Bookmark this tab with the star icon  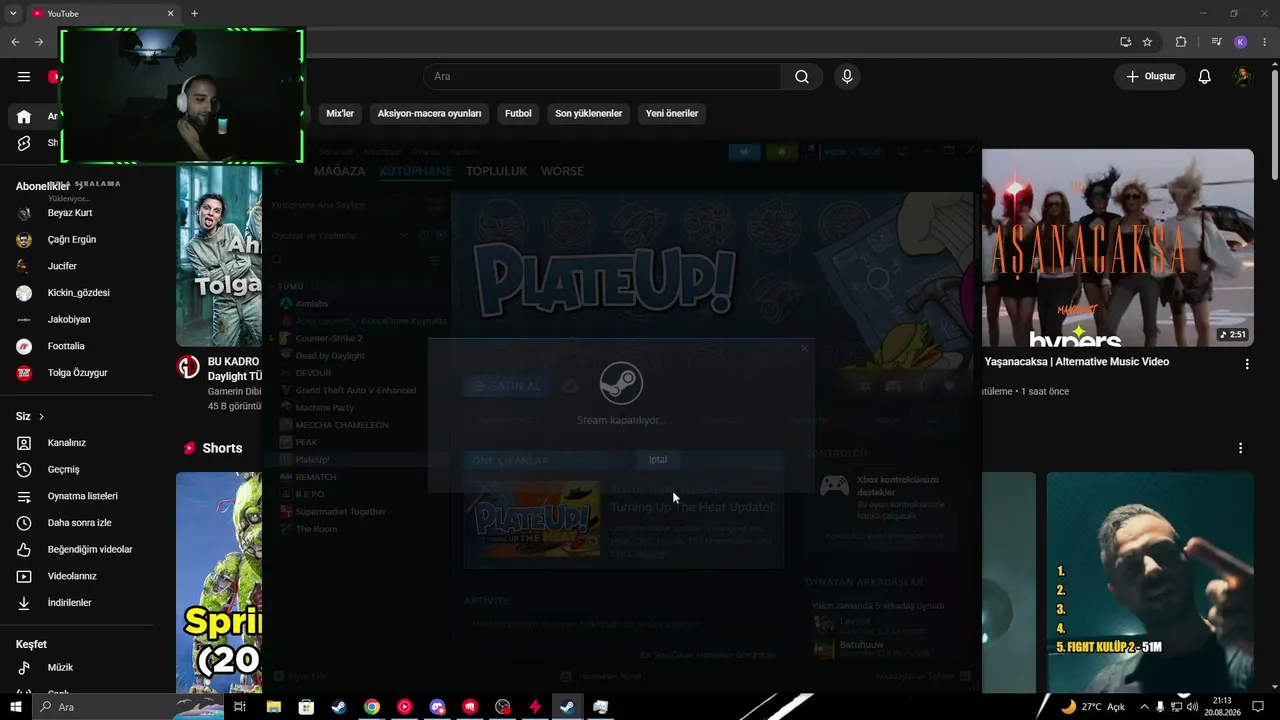[x=1147, y=42]
